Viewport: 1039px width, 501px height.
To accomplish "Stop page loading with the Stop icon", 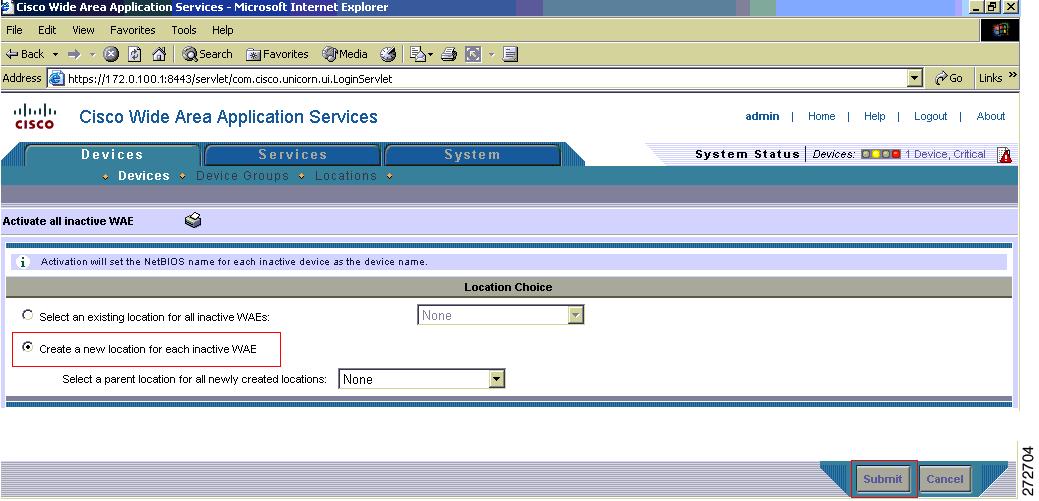I will click(x=111, y=54).
